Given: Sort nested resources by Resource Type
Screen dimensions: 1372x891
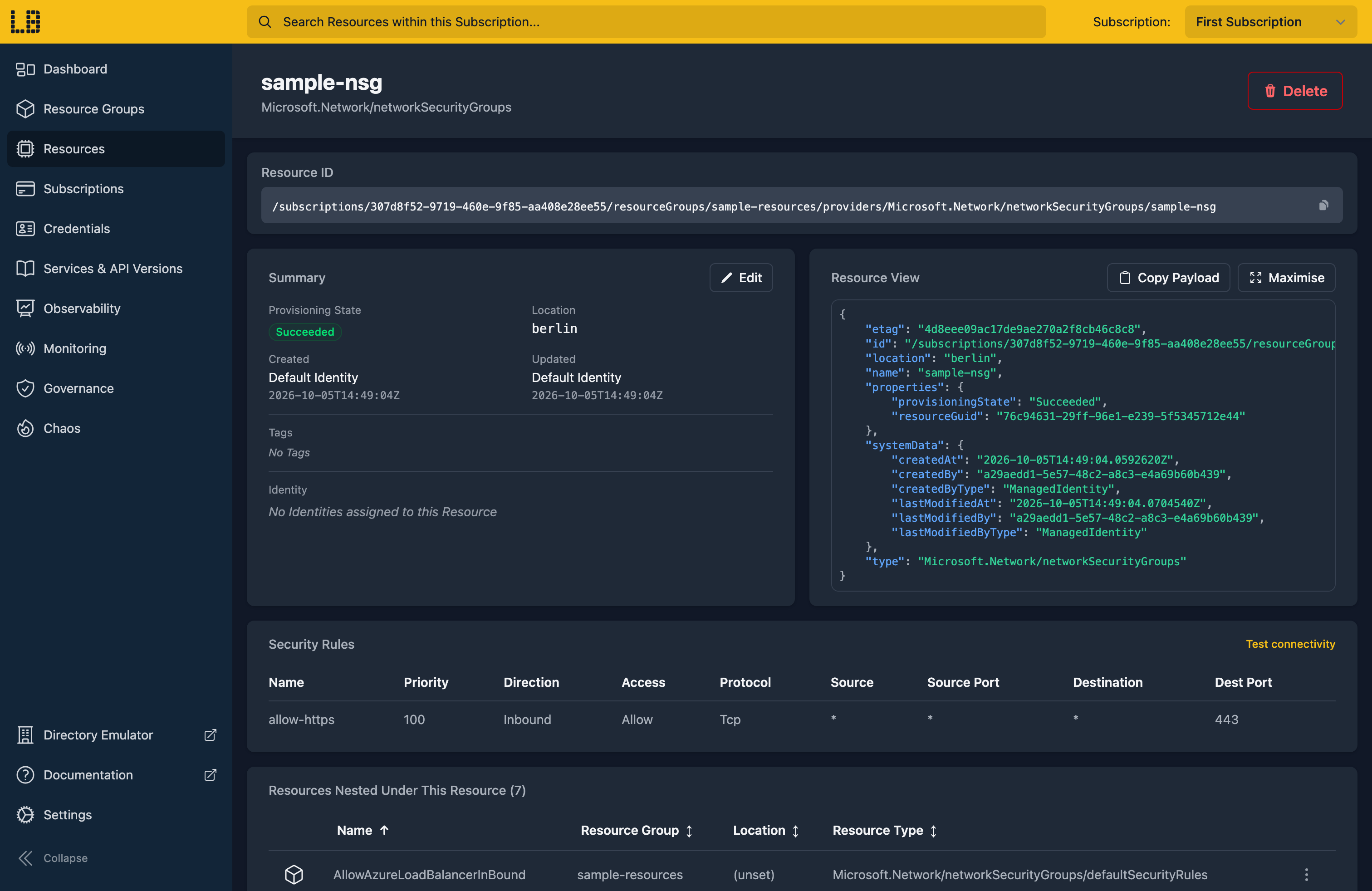Looking at the screenshot, I should tap(884, 830).
